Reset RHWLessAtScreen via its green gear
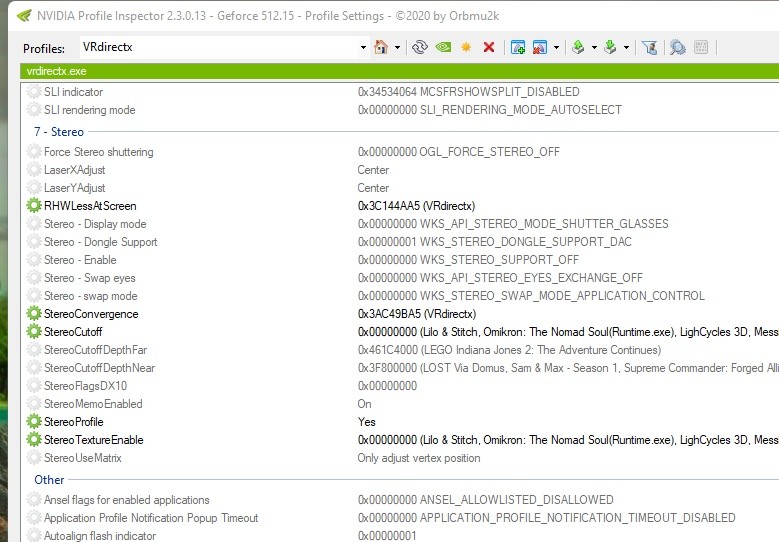 coord(34,205)
